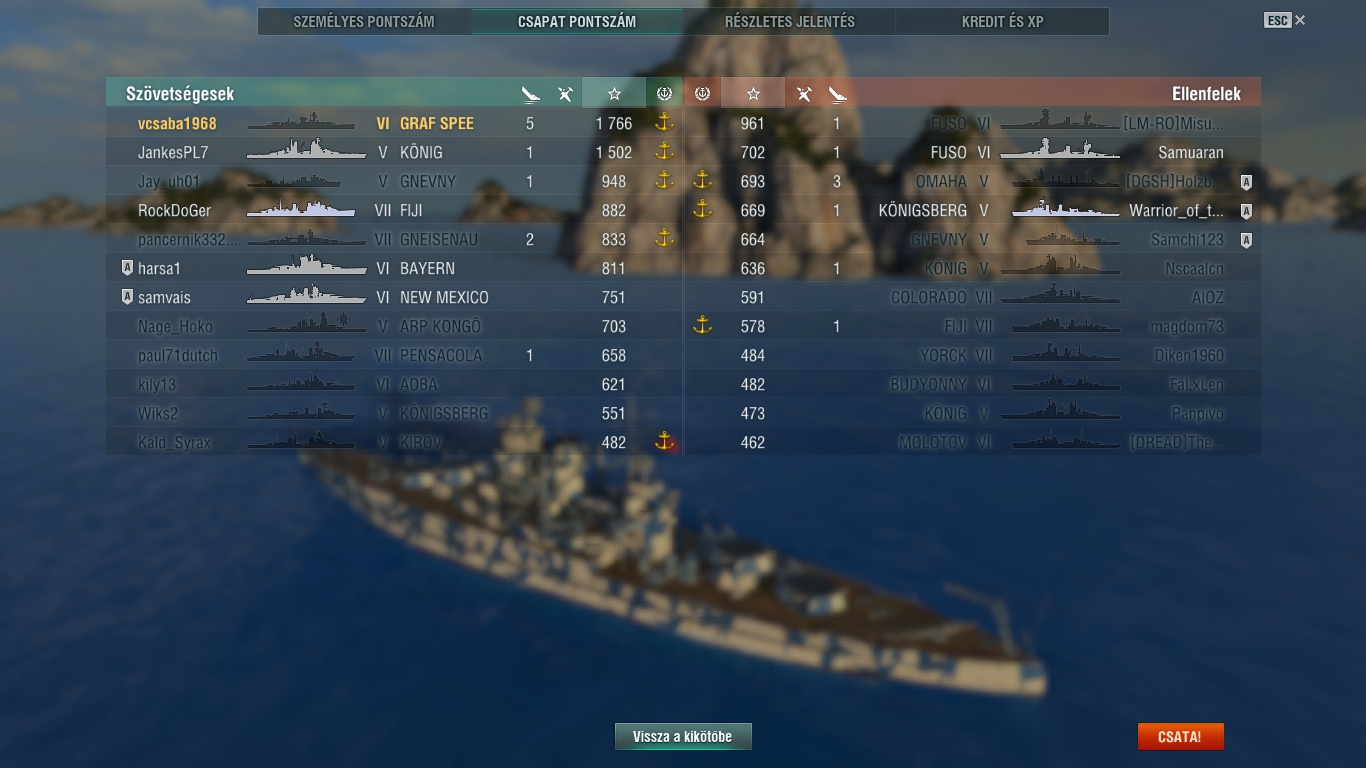Select enemy player Samuaran
The width and height of the screenshot is (1366, 768).
(1191, 153)
